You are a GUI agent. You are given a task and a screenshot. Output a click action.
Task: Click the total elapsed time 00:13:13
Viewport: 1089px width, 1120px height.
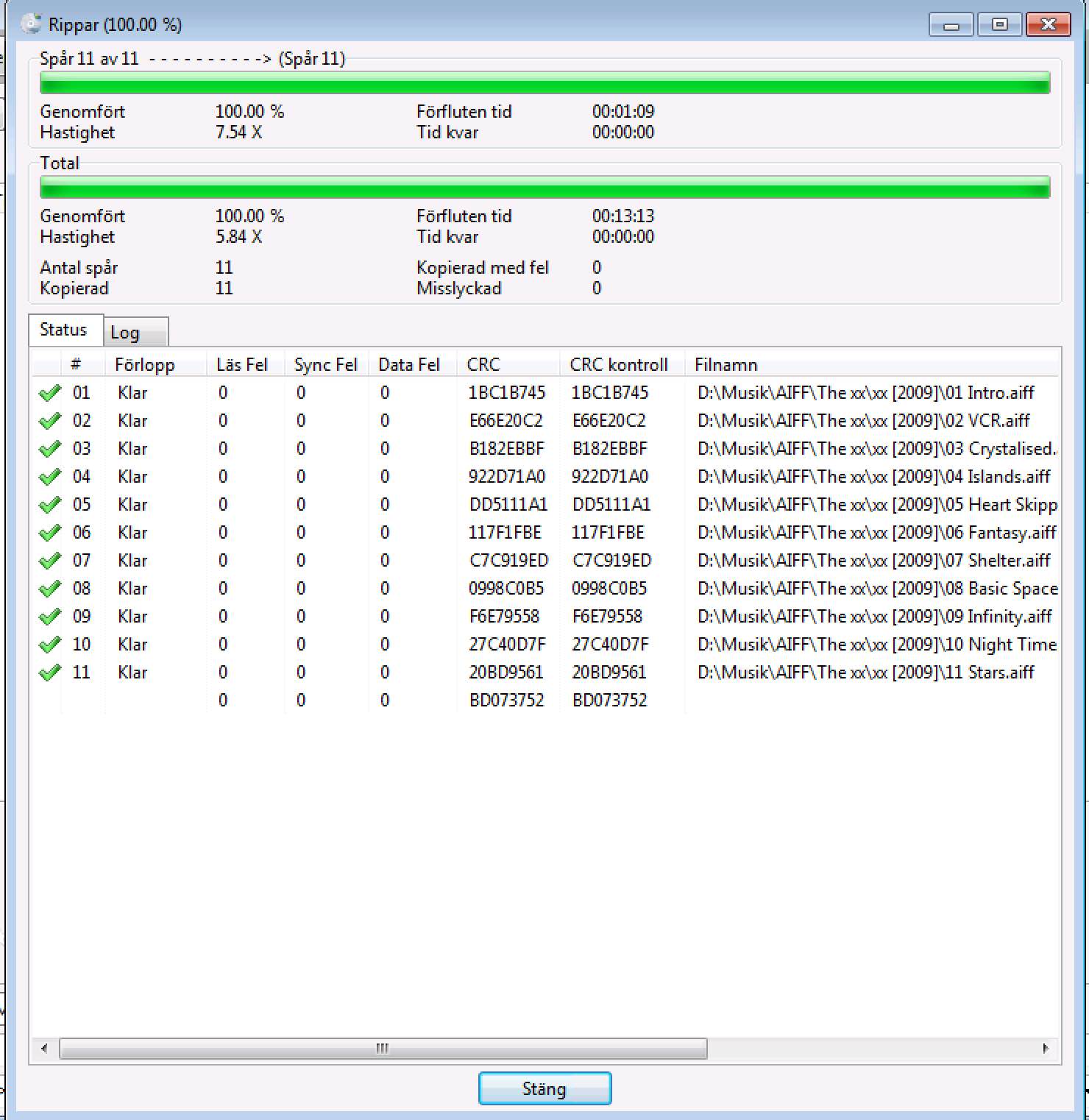tap(623, 216)
